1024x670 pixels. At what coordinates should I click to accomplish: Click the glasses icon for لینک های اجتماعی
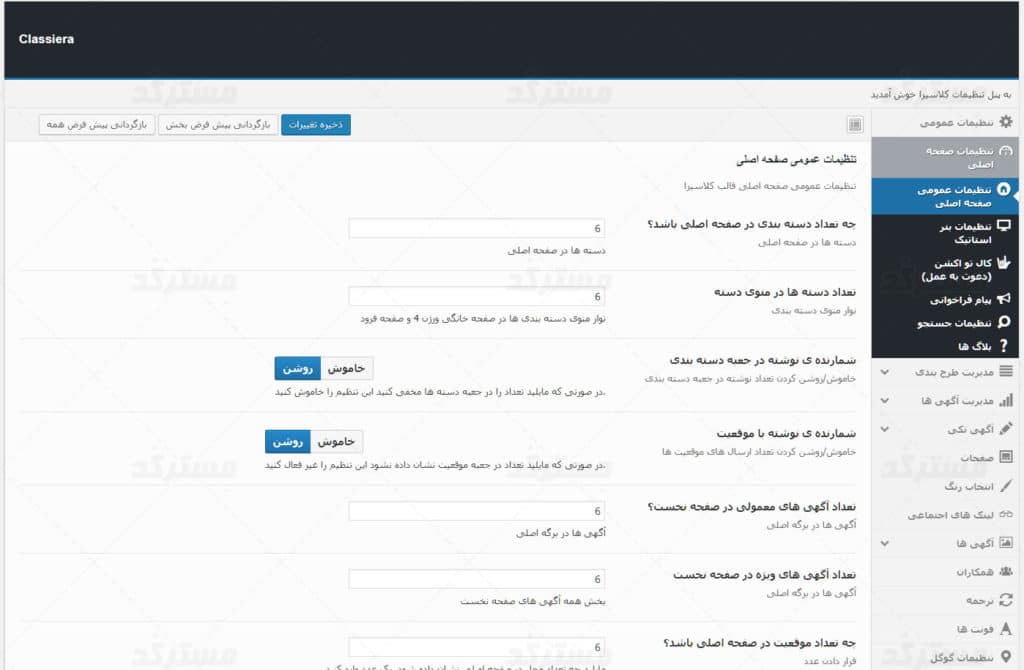click(1006, 515)
